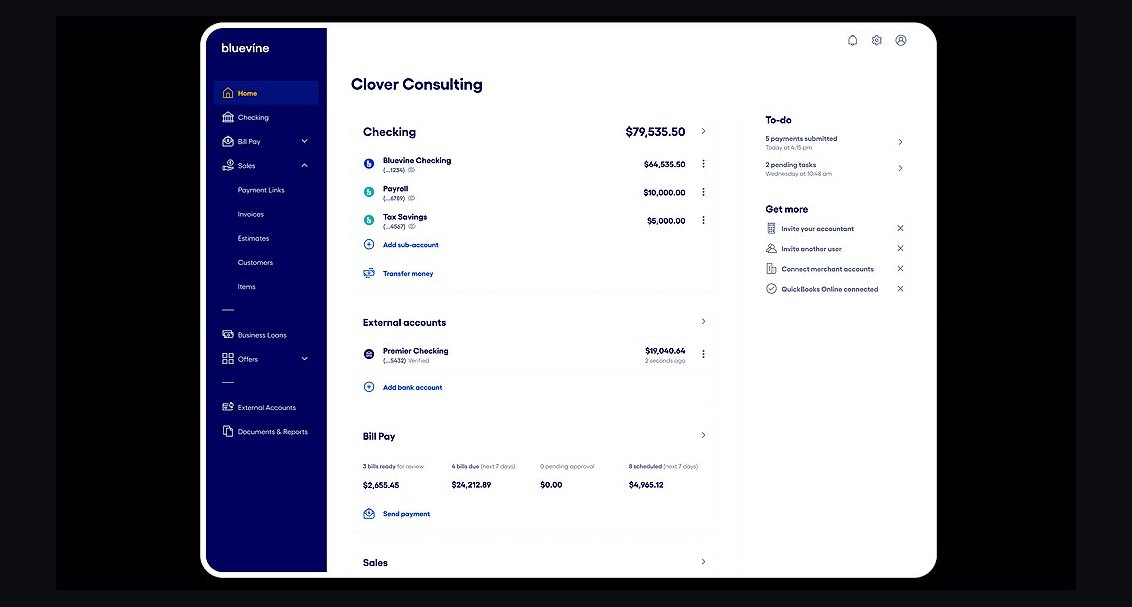Open the 2 pending tasks to-do arrow
Screen dimensions: 1132x607
(900, 168)
